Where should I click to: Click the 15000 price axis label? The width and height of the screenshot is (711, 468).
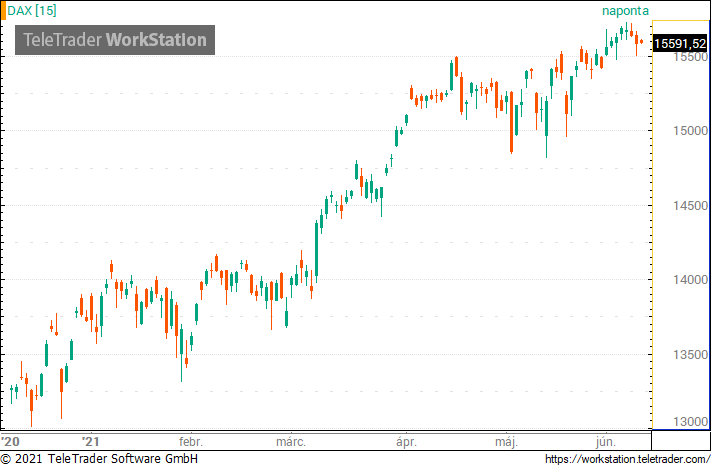tap(690, 131)
